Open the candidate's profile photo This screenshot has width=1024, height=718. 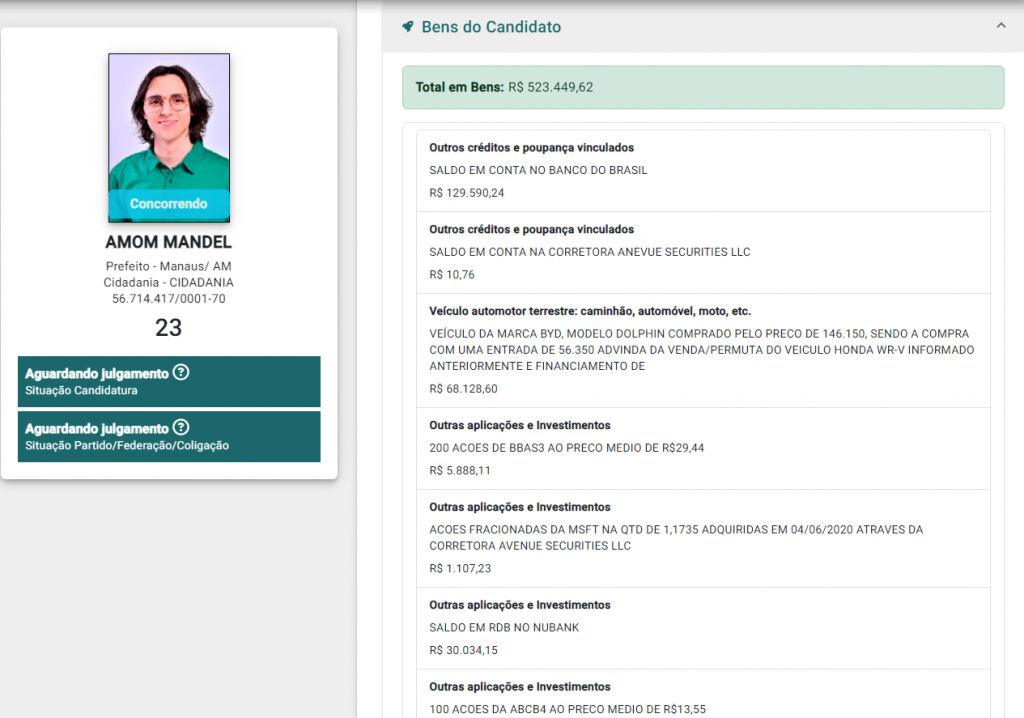pyautogui.click(x=169, y=122)
